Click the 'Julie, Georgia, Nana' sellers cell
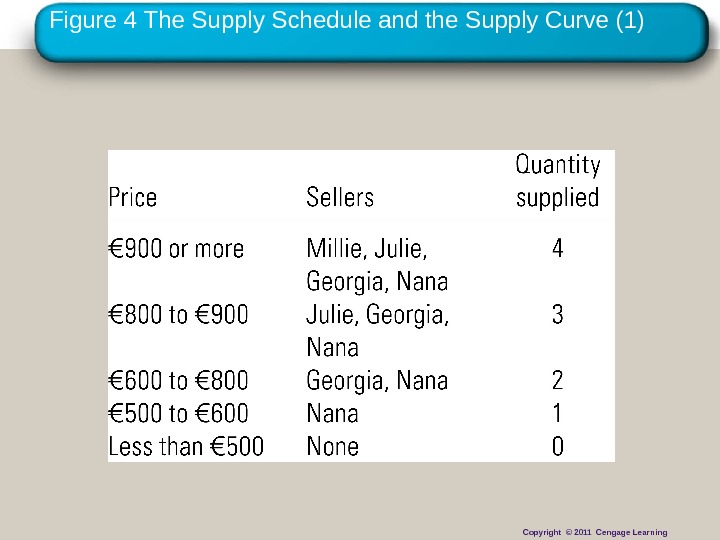 [x=377, y=331]
